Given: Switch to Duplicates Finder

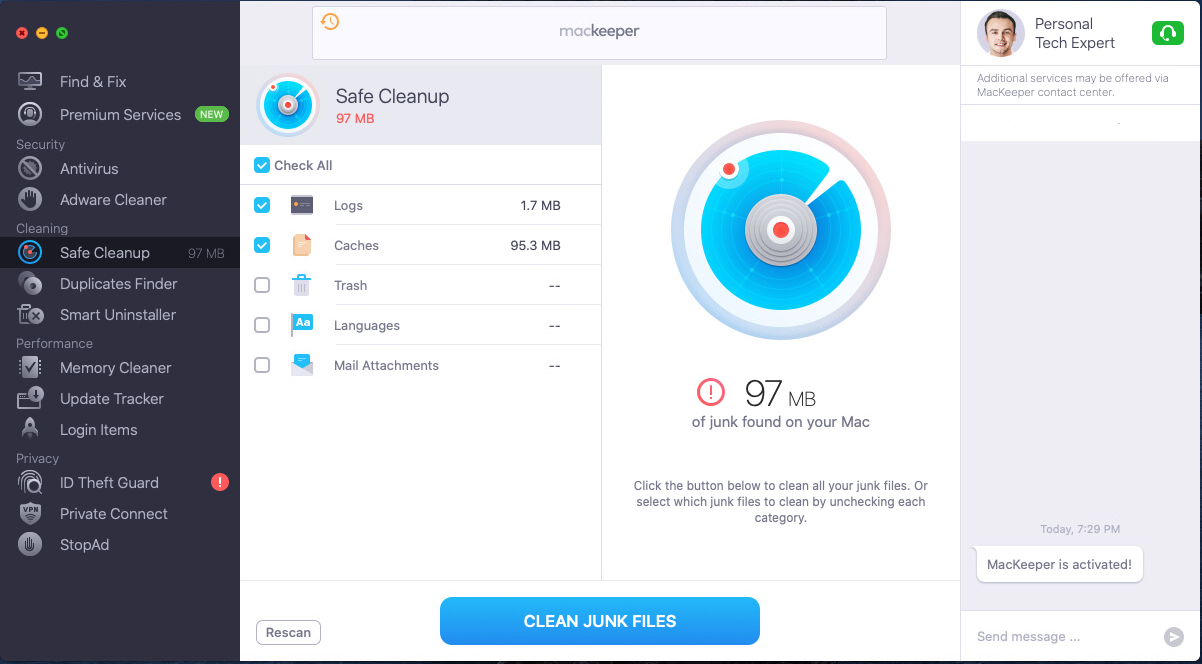Looking at the screenshot, I should (120, 284).
